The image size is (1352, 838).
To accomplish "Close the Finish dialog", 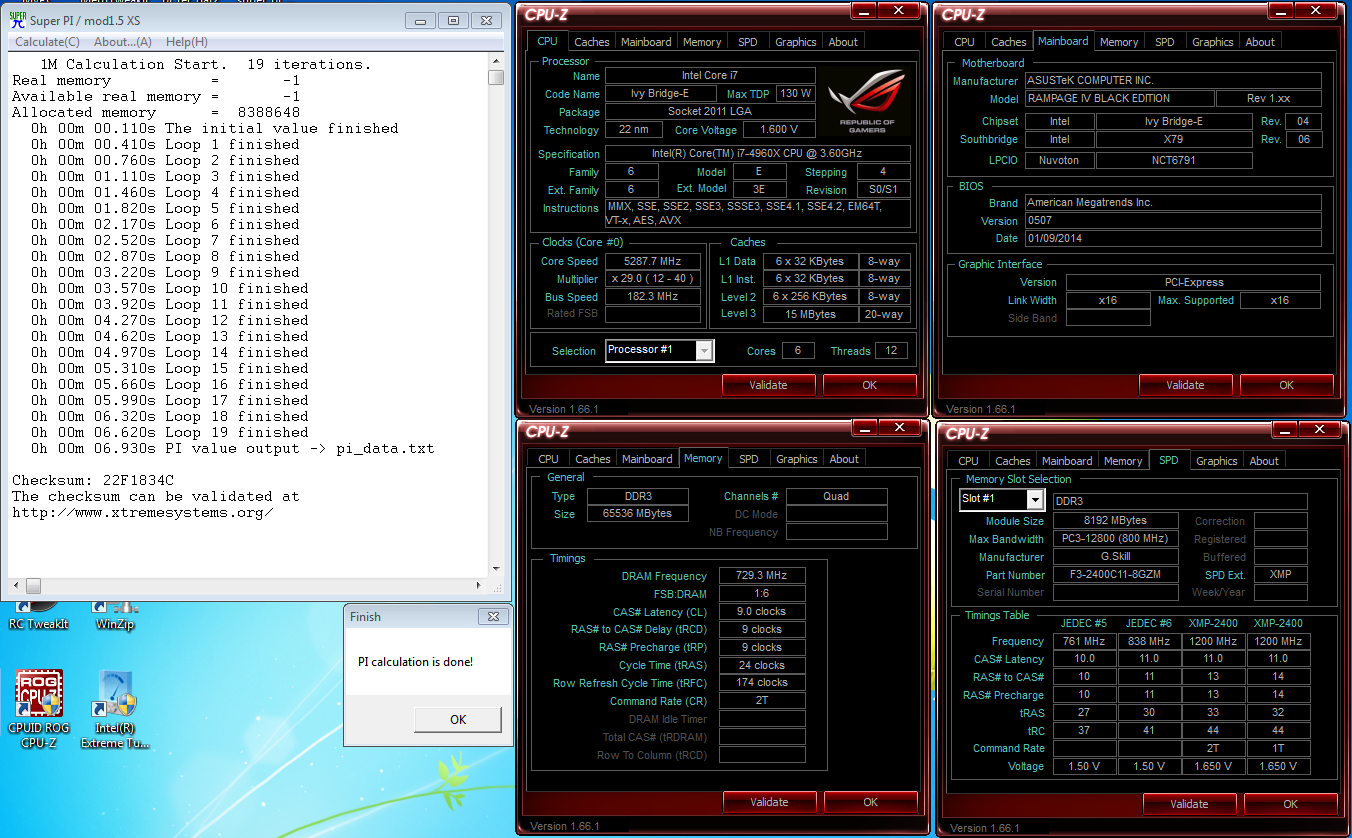I will click(x=492, y=616).
